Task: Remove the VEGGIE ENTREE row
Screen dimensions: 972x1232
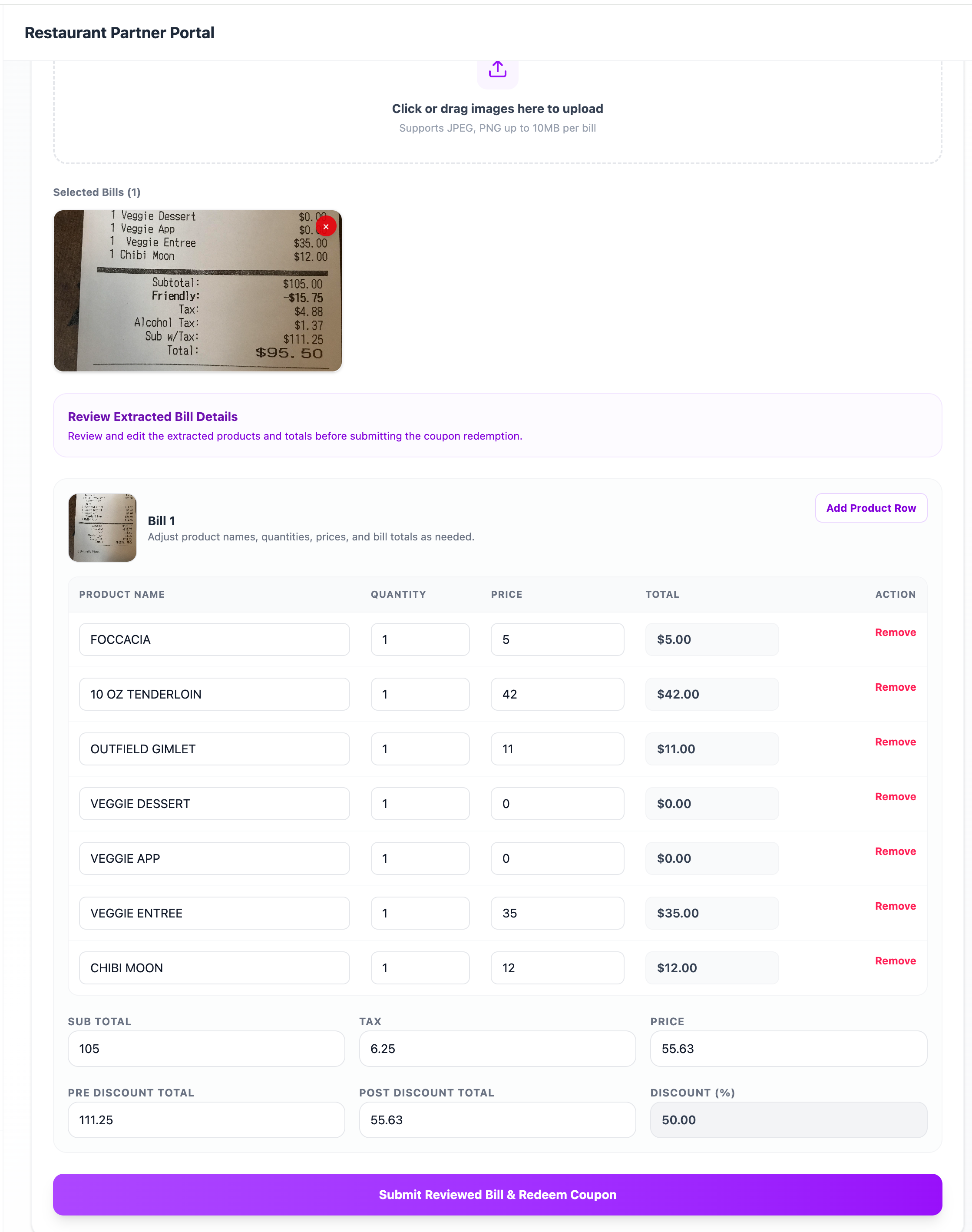Action: (x=895, y=906)
